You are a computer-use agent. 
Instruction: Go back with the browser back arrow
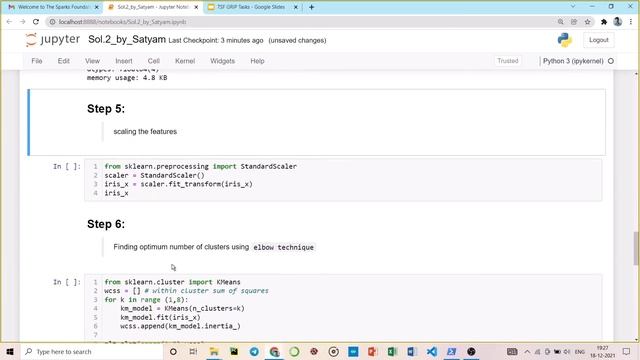(x=9, y=22)
